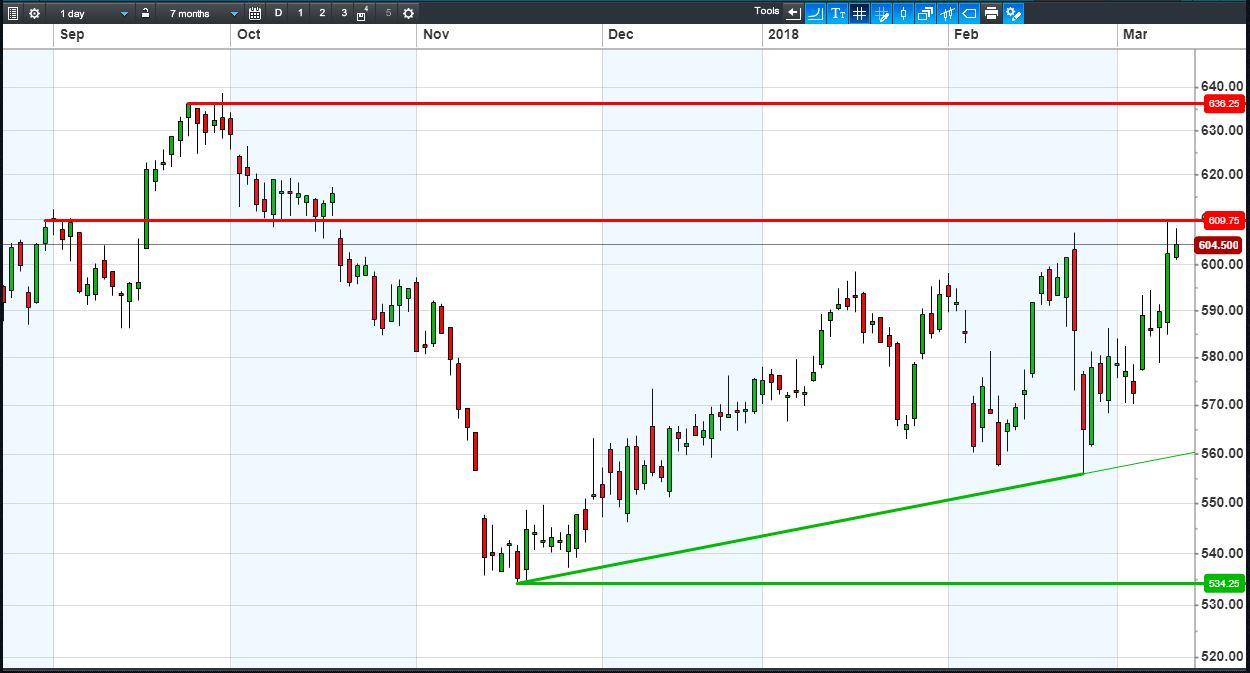Print the chart
The height and width of the screenshot is (673, 1250).
991,13
